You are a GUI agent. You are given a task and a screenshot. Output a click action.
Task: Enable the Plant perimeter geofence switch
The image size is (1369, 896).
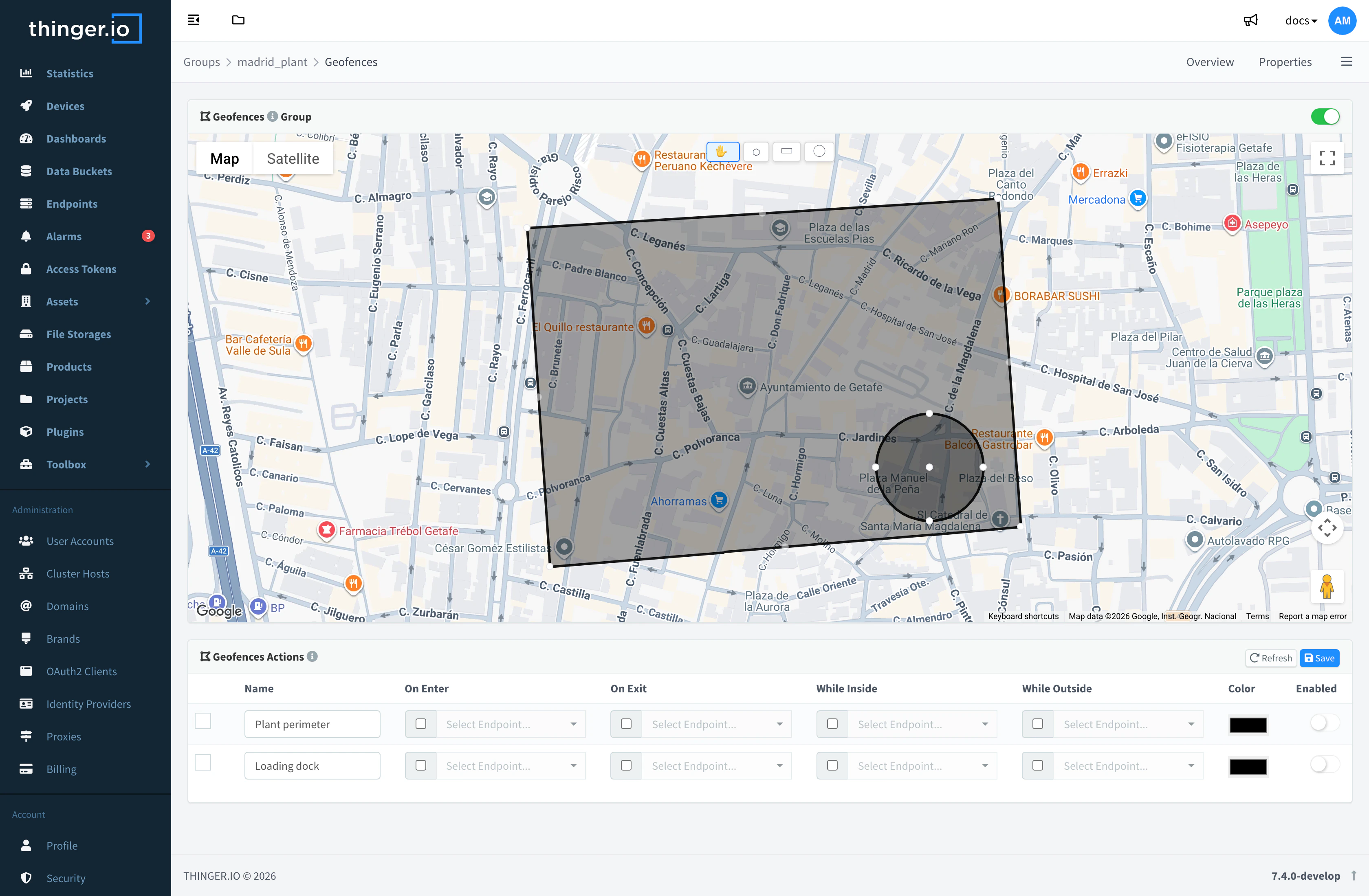1325,723
